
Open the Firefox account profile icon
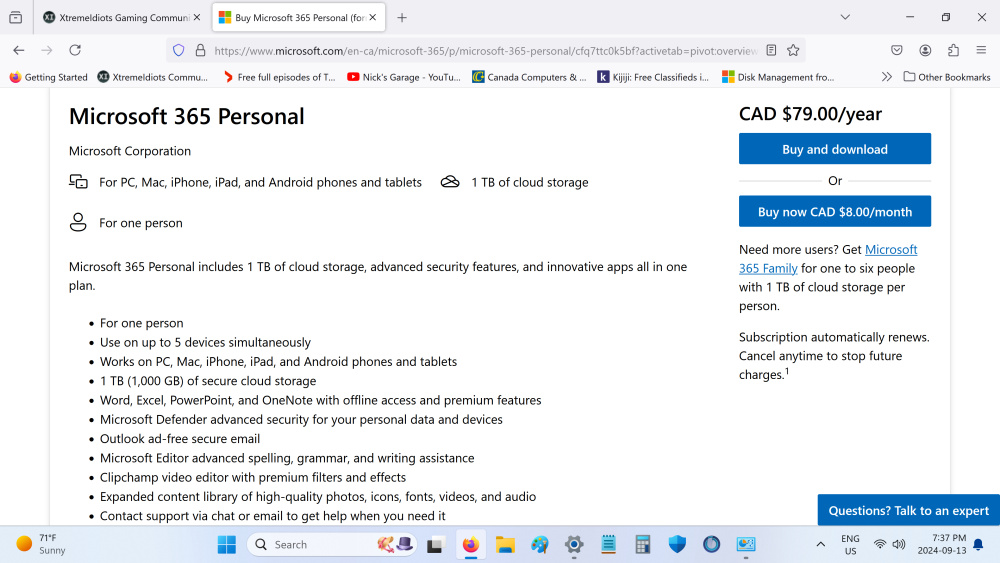(x=925, y=50)
